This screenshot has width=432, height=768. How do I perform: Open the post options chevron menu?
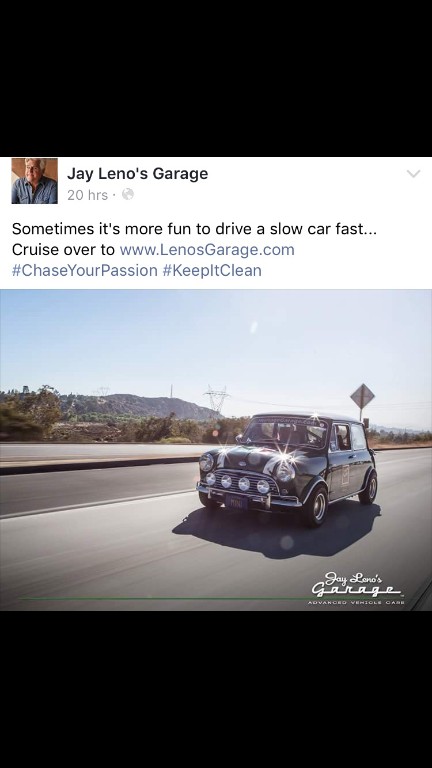(413, 174)
